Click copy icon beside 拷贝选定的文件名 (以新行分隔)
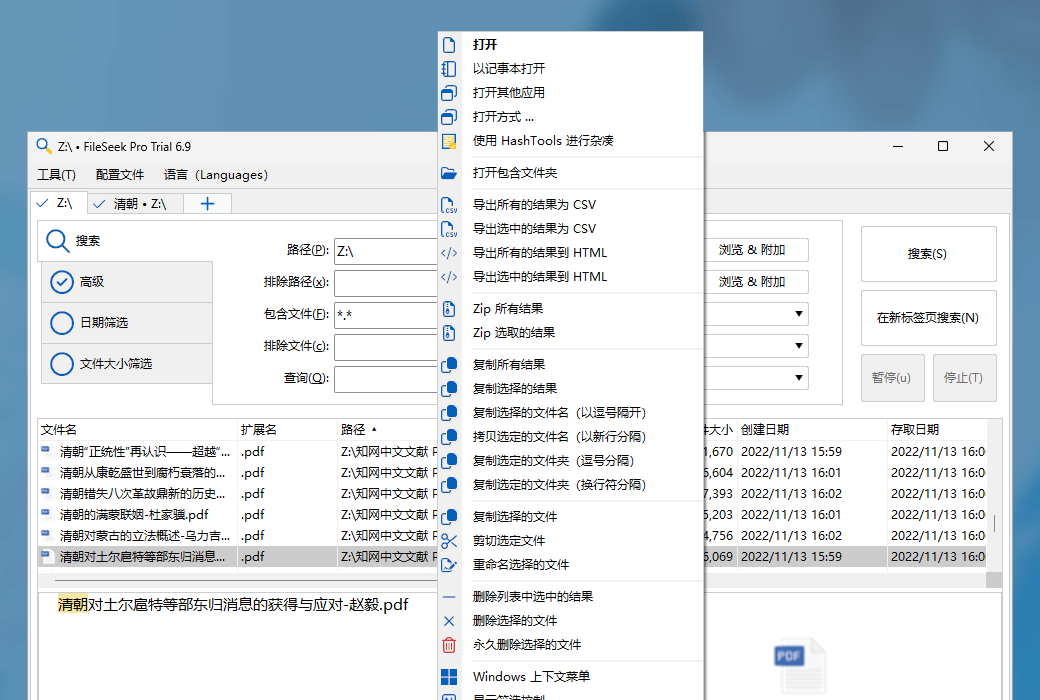The width and height of the screenshot is (1040, 700). (449, 437)
